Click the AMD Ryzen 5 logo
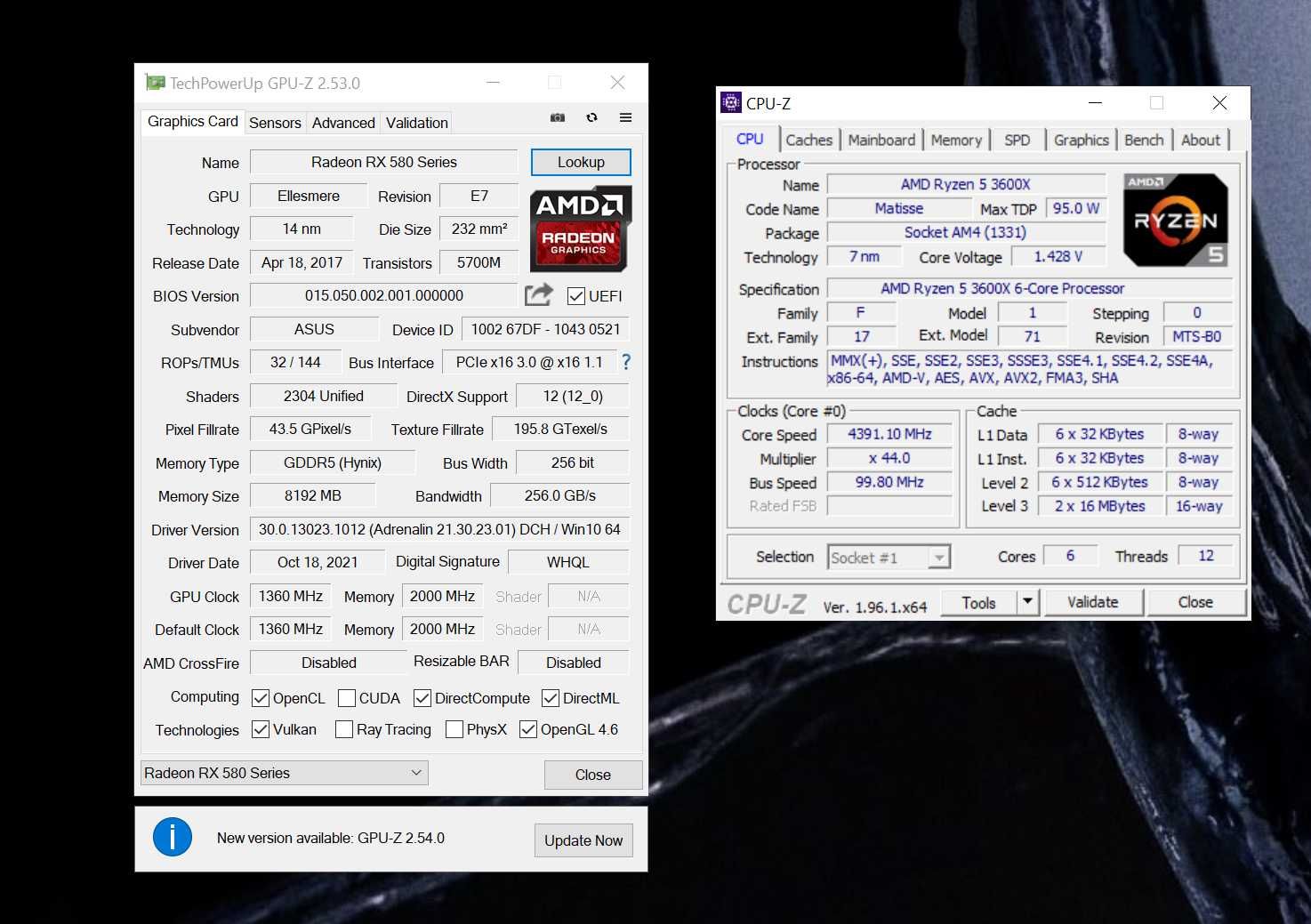Image resolution: width=1311 pixels, height=924 pixels. [1176, 220]
